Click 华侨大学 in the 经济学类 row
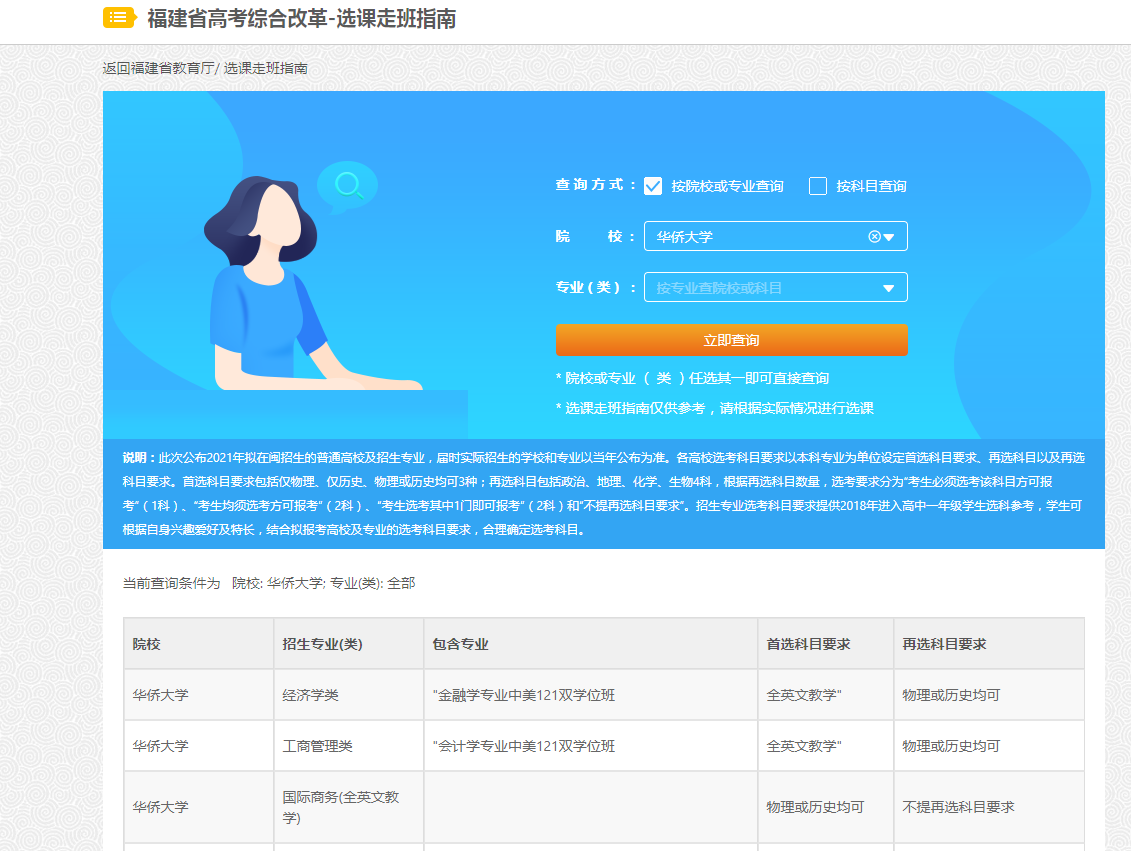The height and width of the screenshot is (851, 1131). pos(198,695)
